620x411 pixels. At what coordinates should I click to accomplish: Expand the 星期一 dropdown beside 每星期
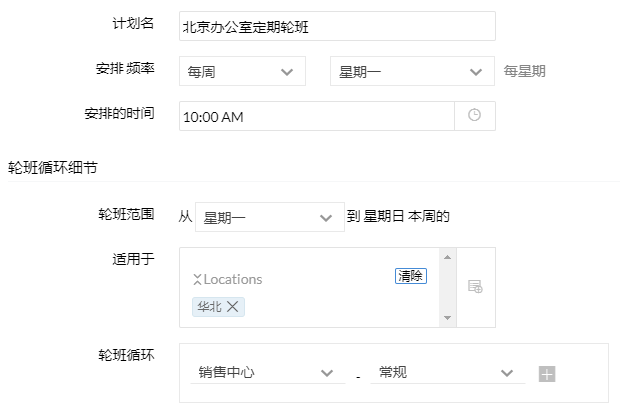pyautogui.click(x=410, y=72)
